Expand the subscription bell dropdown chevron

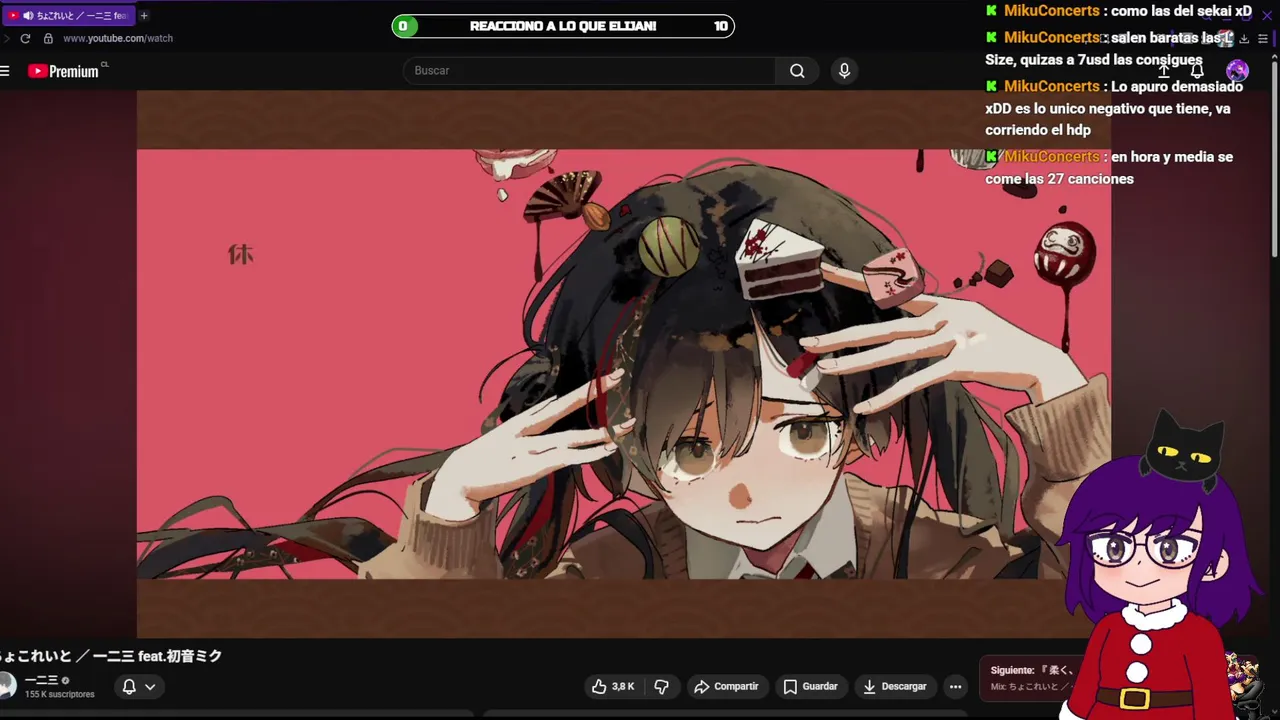coord(150,686)
